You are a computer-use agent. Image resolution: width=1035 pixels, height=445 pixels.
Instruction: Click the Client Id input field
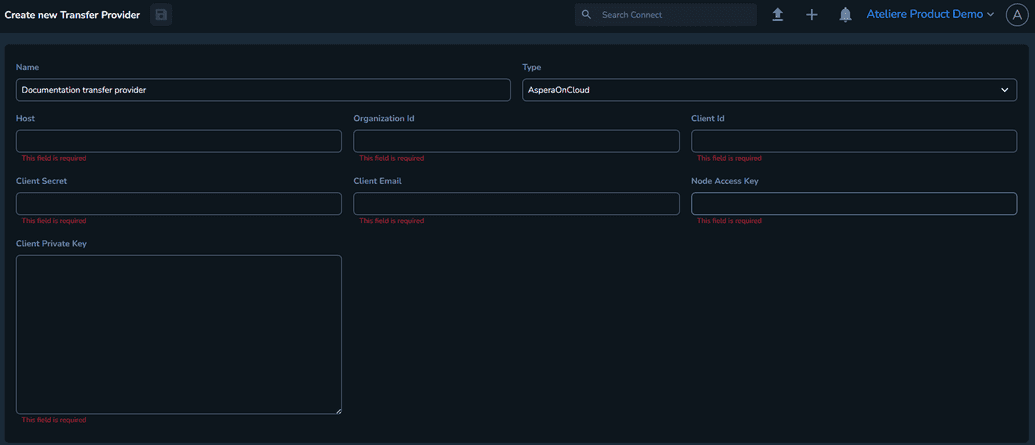pyautogui.click(x=854, y=141)
